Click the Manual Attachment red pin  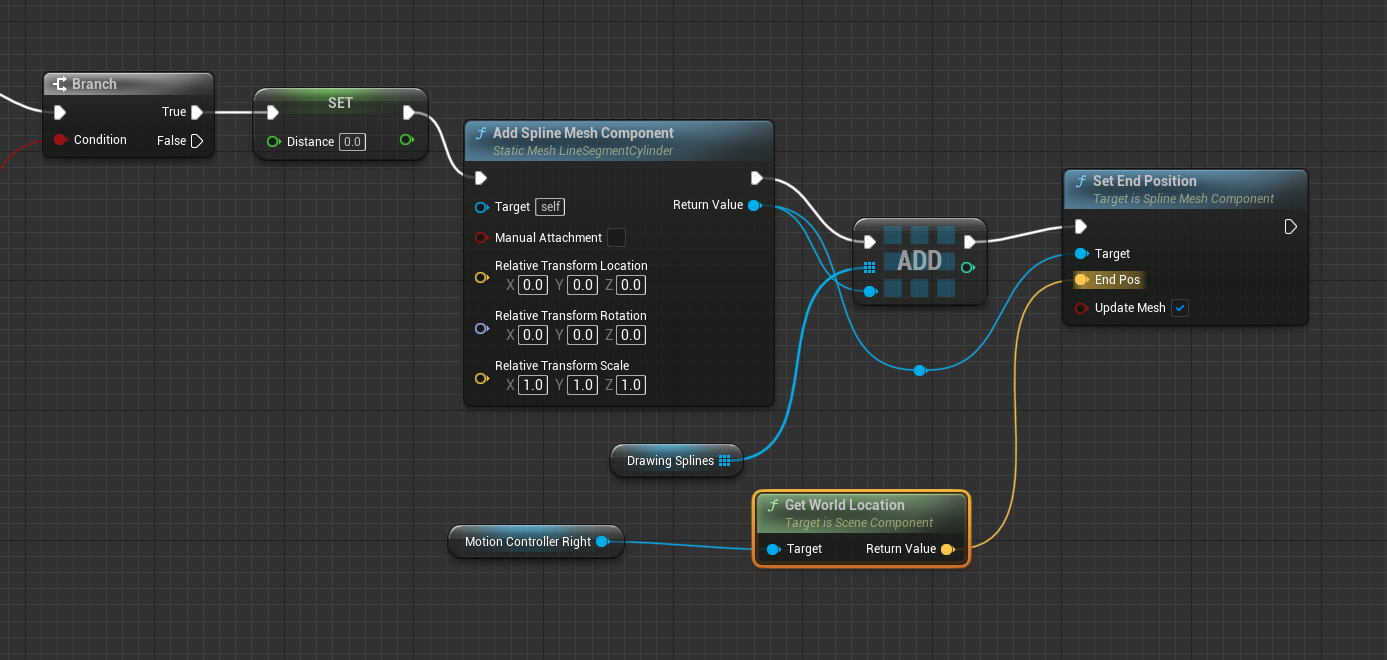coord(482,238)
